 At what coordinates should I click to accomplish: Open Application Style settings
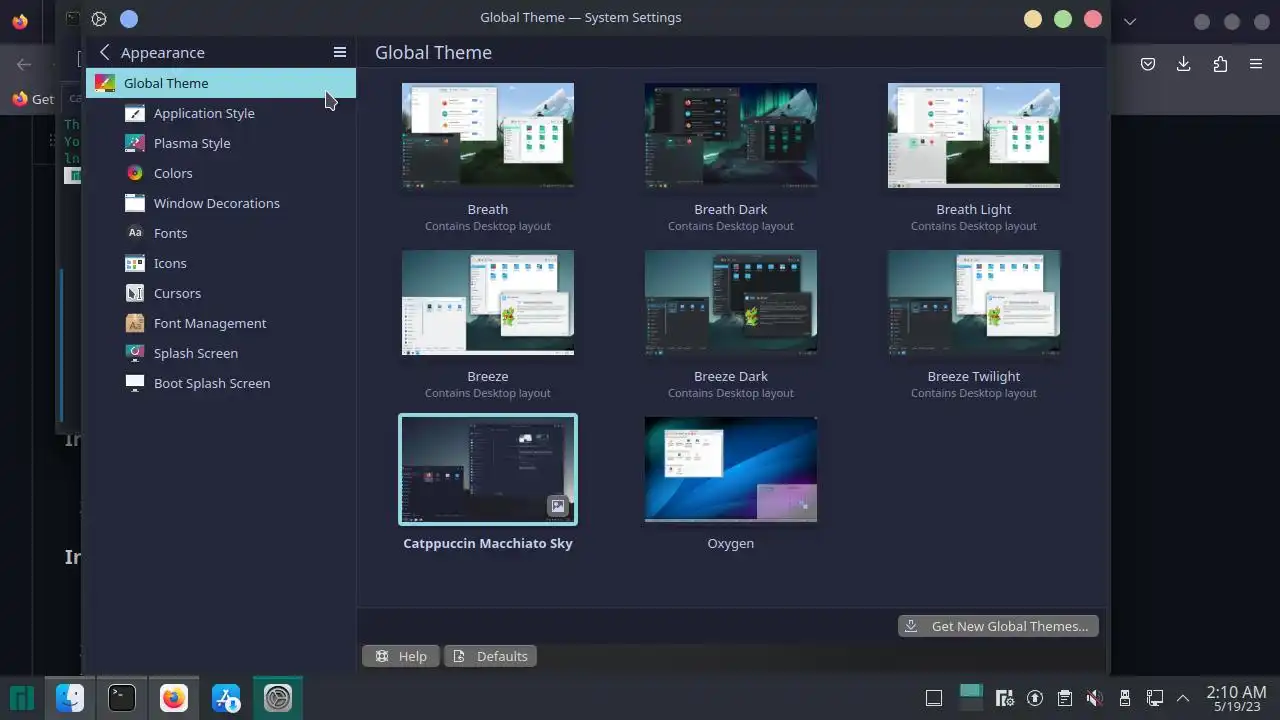click(x=221, y=113)
